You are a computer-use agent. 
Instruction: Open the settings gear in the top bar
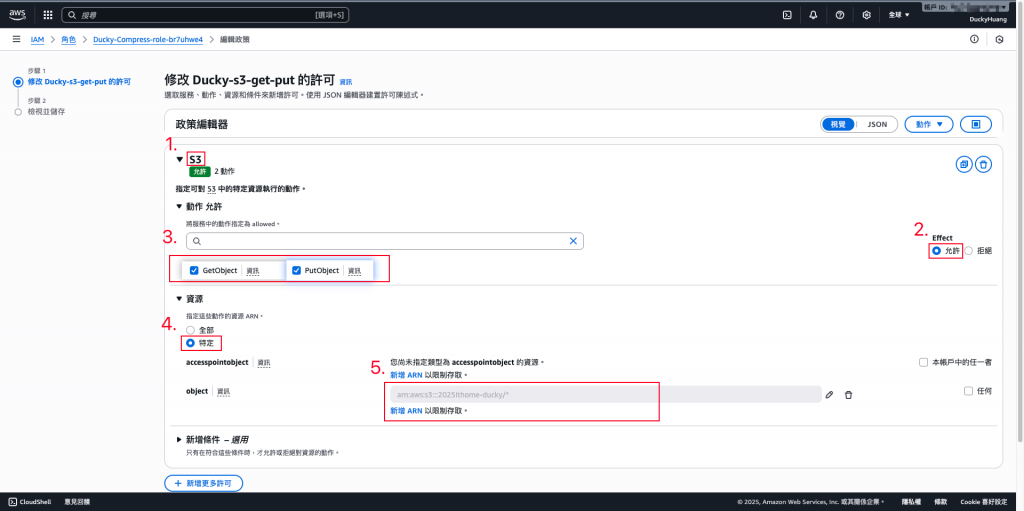[x=867, y=14]
